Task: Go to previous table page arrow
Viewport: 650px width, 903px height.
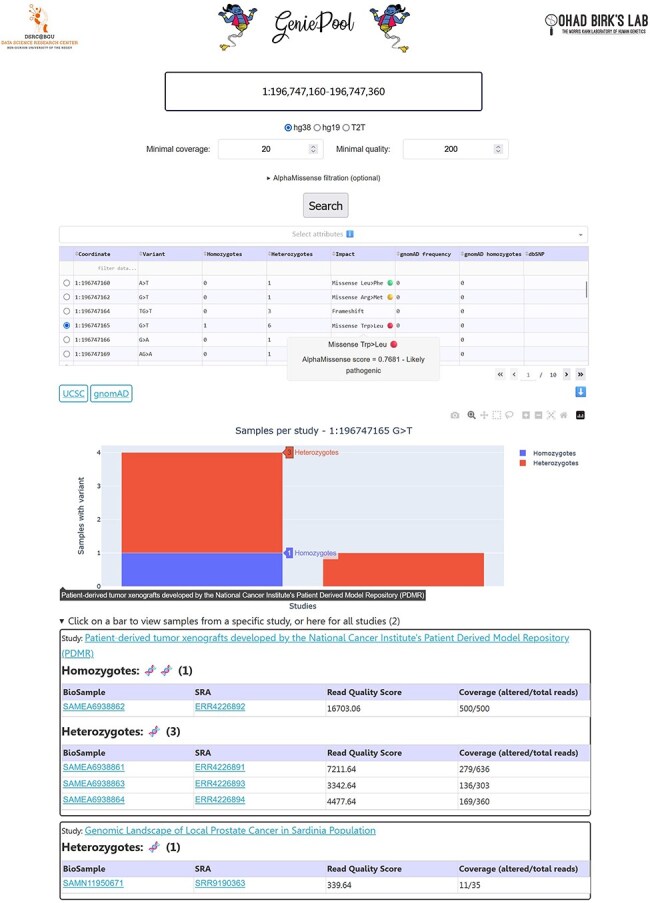Action: pos(514,374)
